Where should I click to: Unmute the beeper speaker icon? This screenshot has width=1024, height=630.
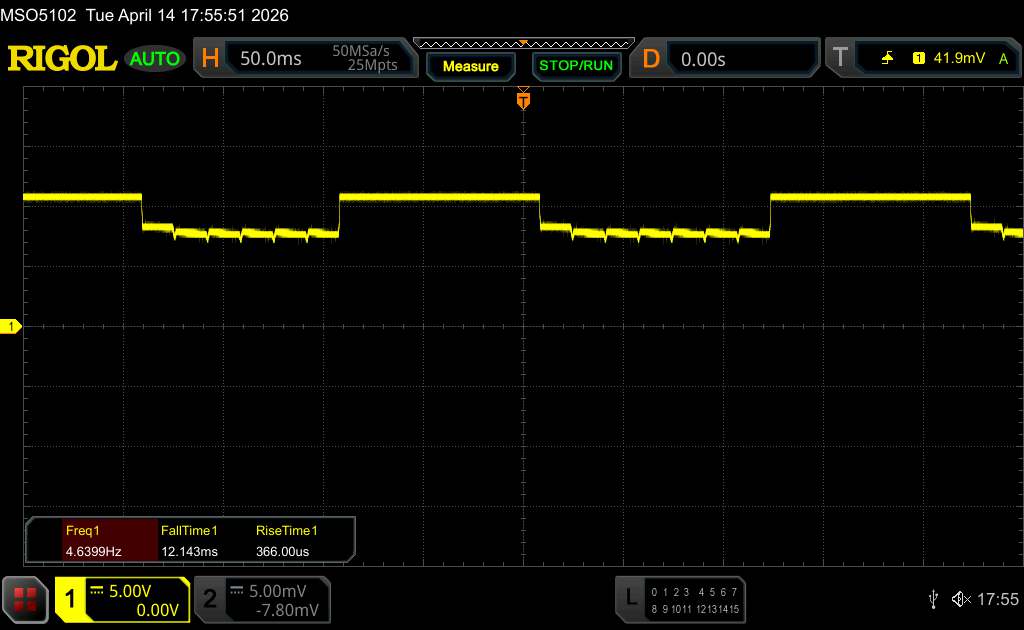point(961,599)
